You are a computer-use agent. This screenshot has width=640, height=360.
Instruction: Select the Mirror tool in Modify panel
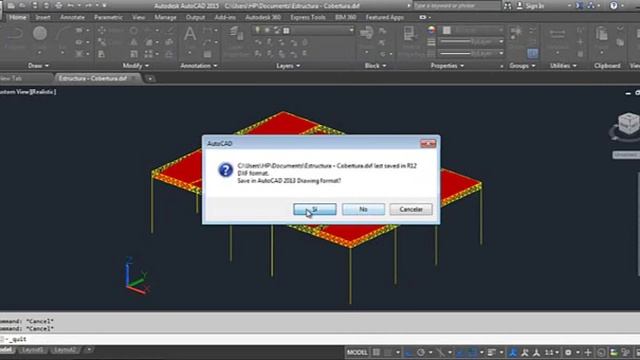(134, 42)
